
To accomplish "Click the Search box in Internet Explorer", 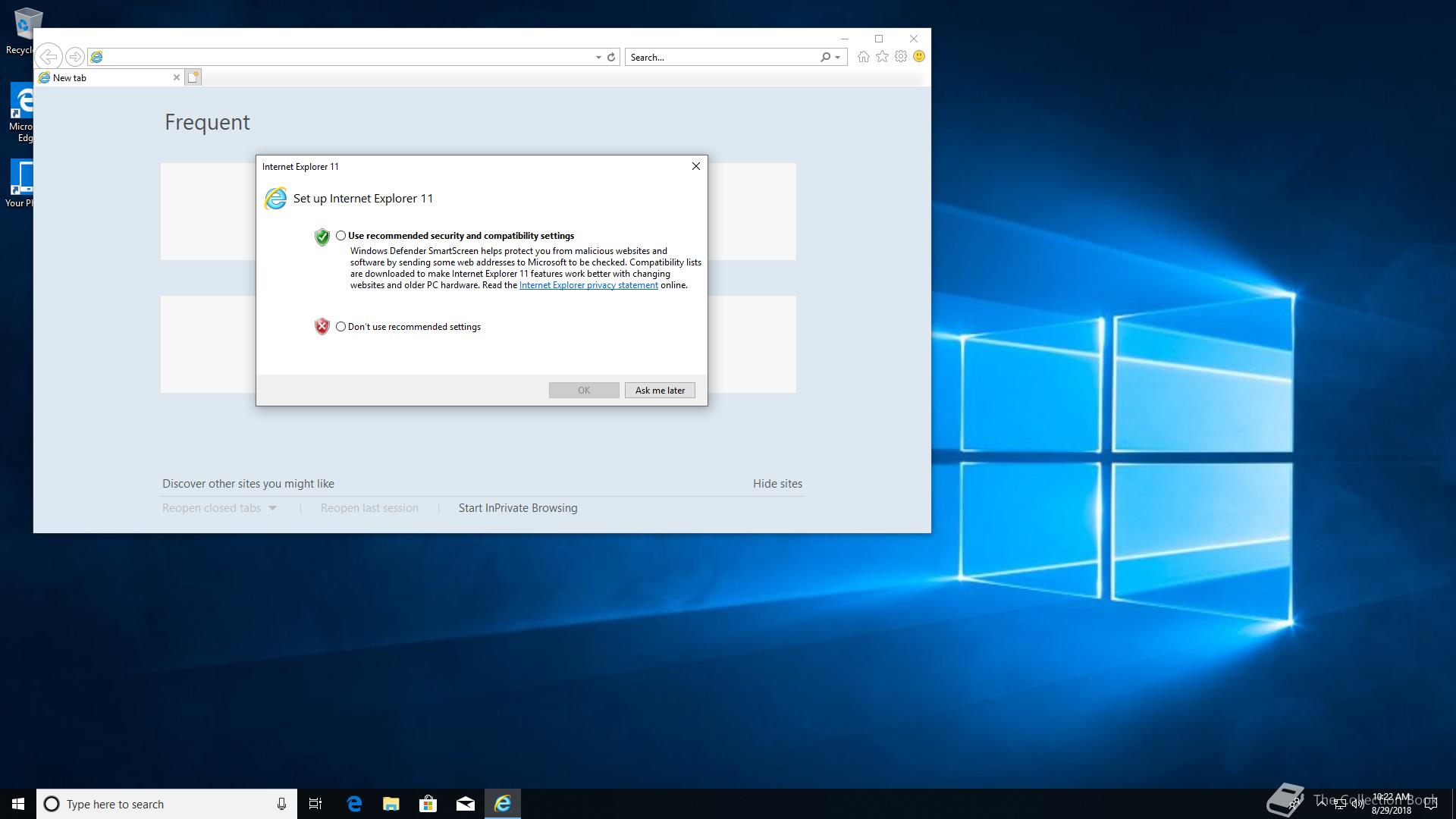I will (x=723, y=57).
